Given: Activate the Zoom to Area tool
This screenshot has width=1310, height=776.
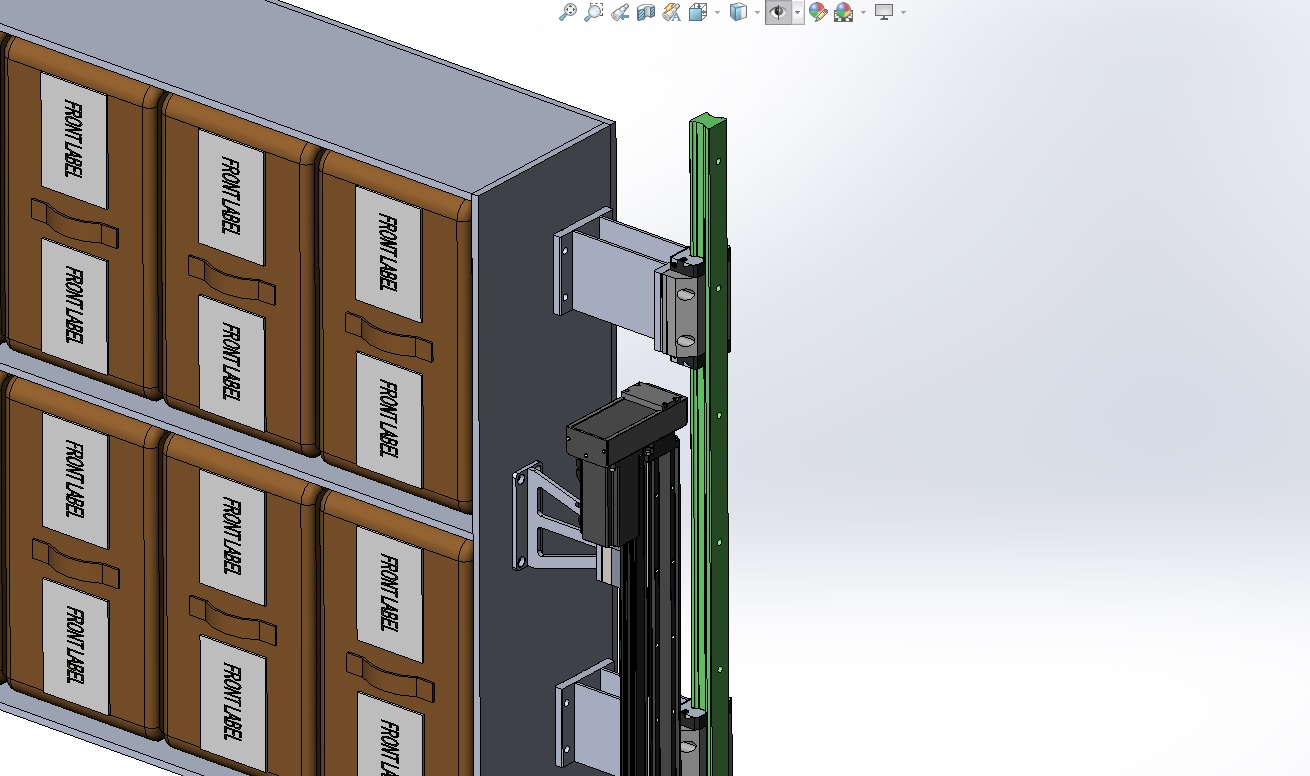Looking at the screenshot, I should coord(594,12).
